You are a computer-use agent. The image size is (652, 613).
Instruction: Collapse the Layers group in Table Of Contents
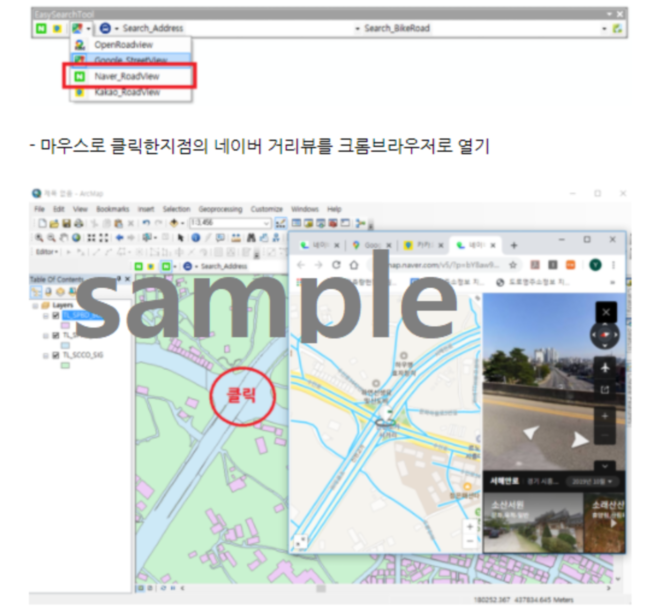click(35, 306)
